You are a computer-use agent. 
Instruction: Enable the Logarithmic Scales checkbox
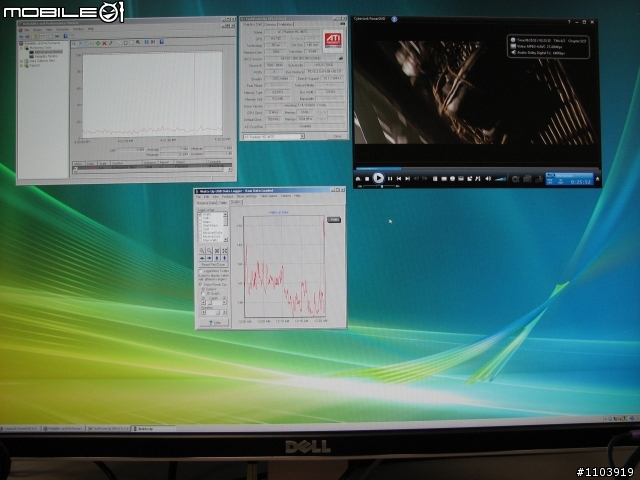pyautogui.click(x=200, y=271)
